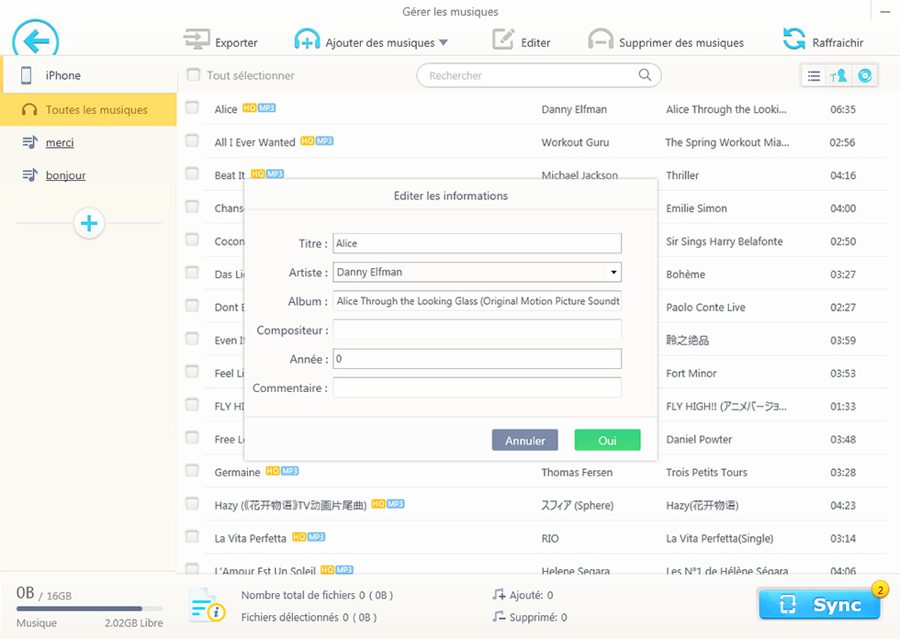Check the Tout sélectionner checkbox
The image size is (900, 639).
click(194, 75)
